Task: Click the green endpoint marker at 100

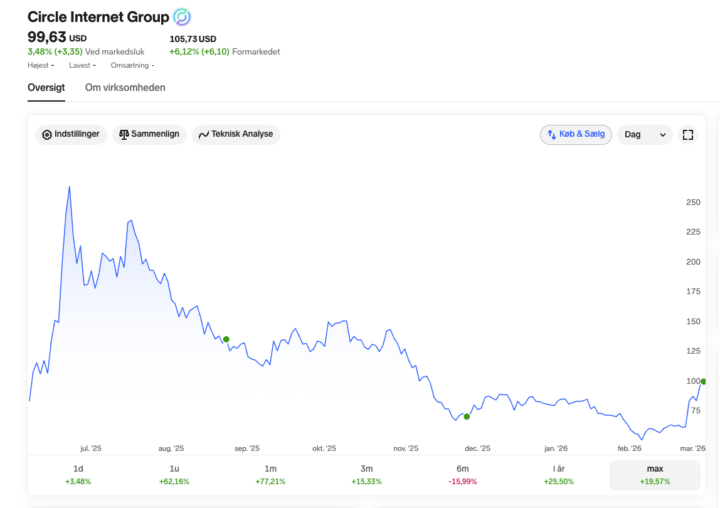Action: point(703,382)
